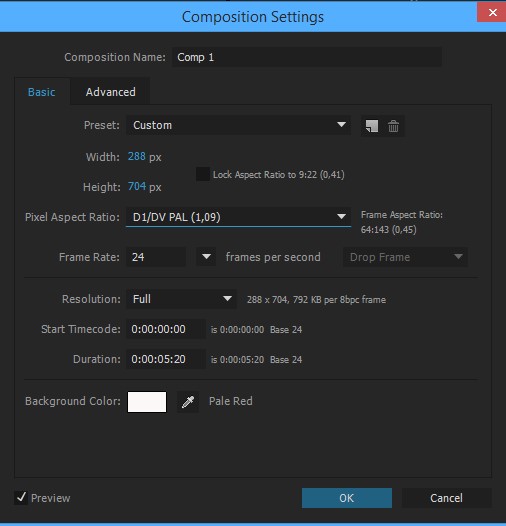Screen dimensions: 506x526
Task: Switch to the Advanced tab
Action: coord(110,92)
